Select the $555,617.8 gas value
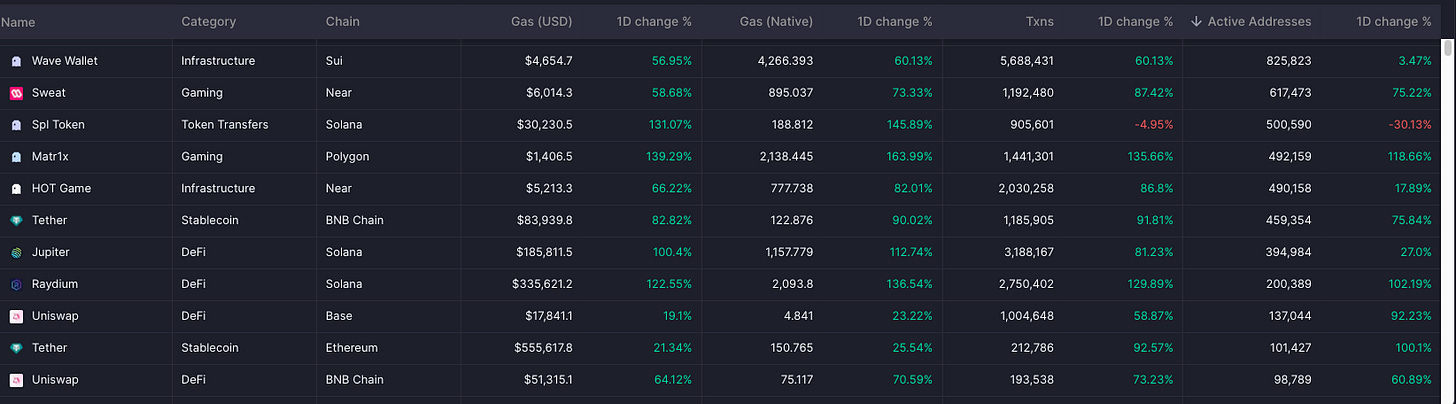 pos(542,348)
